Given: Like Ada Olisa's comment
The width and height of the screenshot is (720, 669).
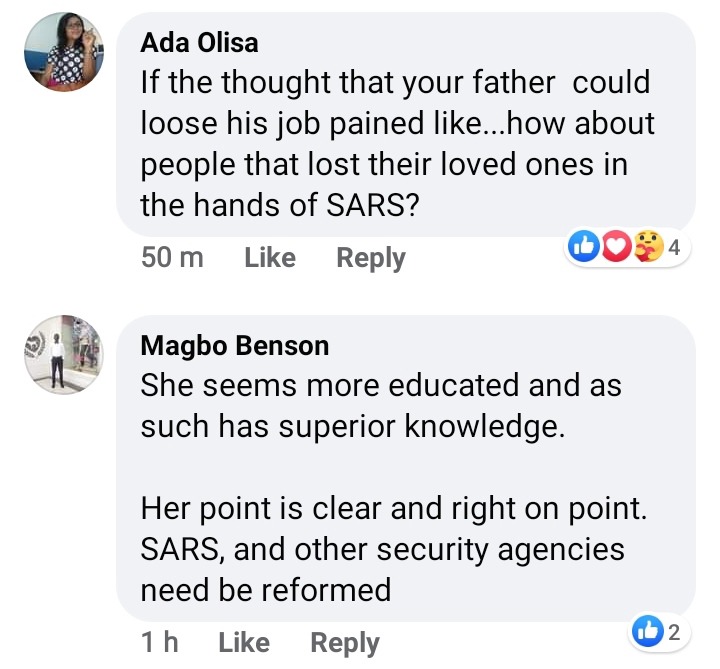Looking at the screenshot, I should (270, 258).
